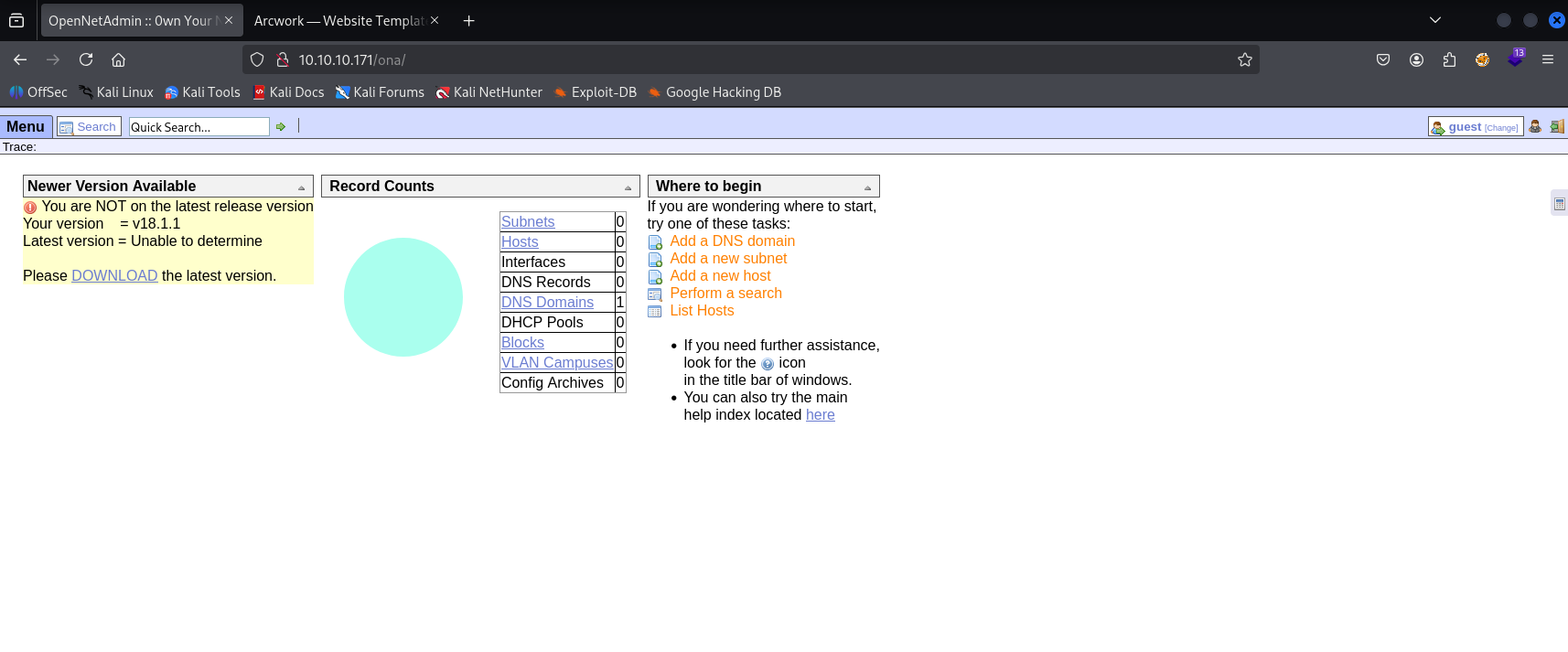This screenshot has height=652, width=1568.
Task: Open the OffSec bookmark
Action: [x=38, y=92]
